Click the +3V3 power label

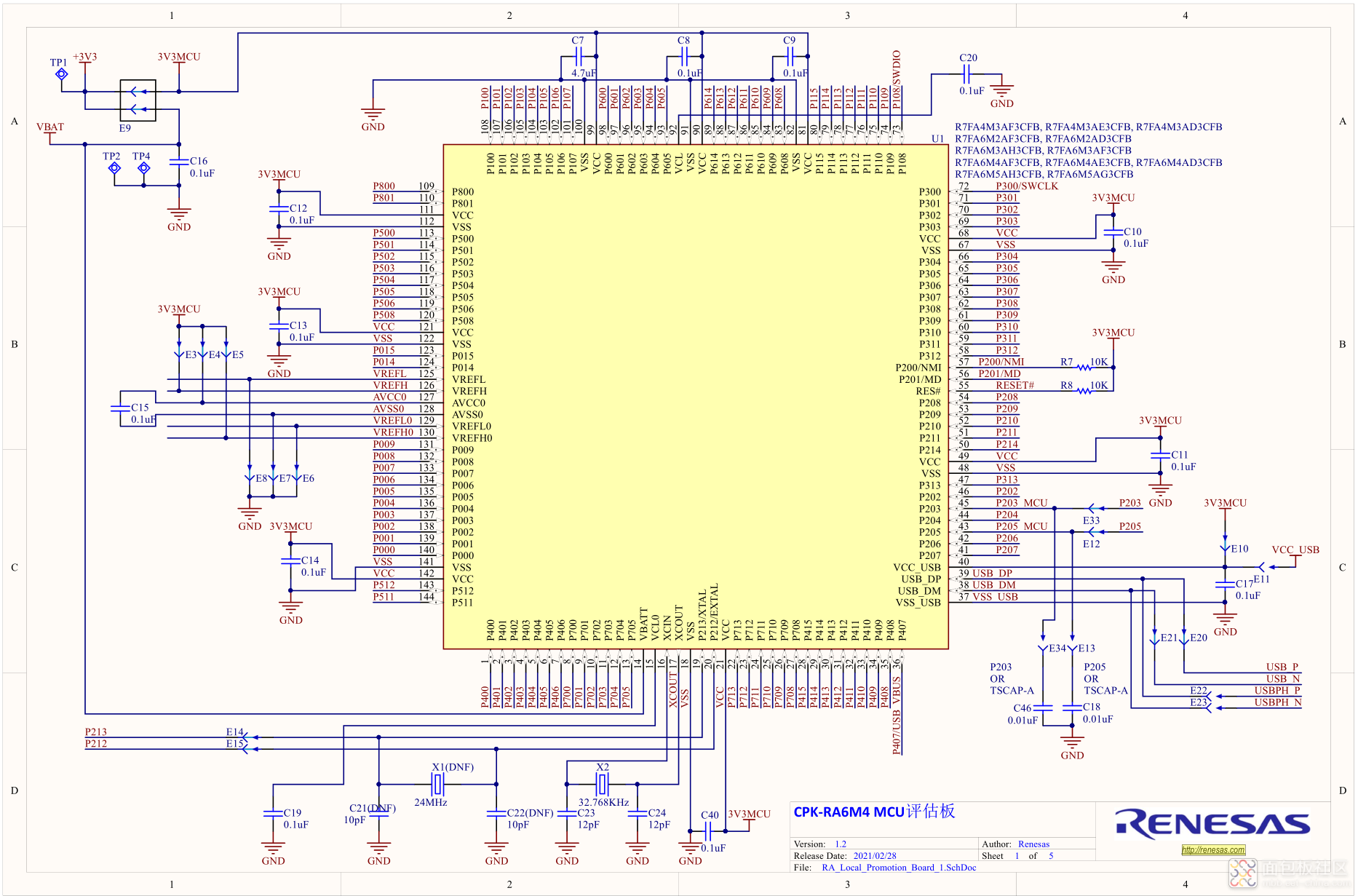(85, 56)
